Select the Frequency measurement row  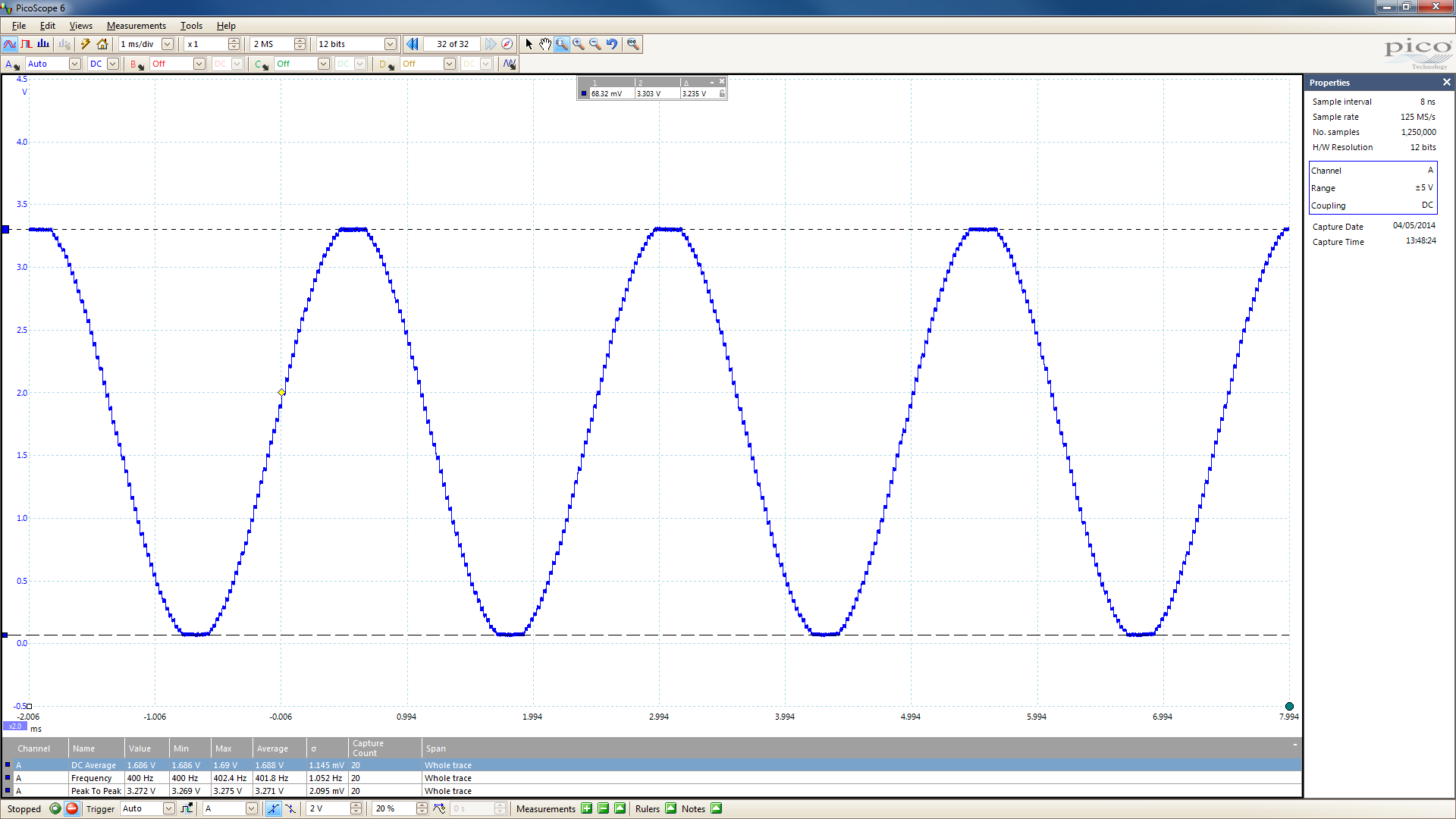pyautogui.click(x=652, y=778)
